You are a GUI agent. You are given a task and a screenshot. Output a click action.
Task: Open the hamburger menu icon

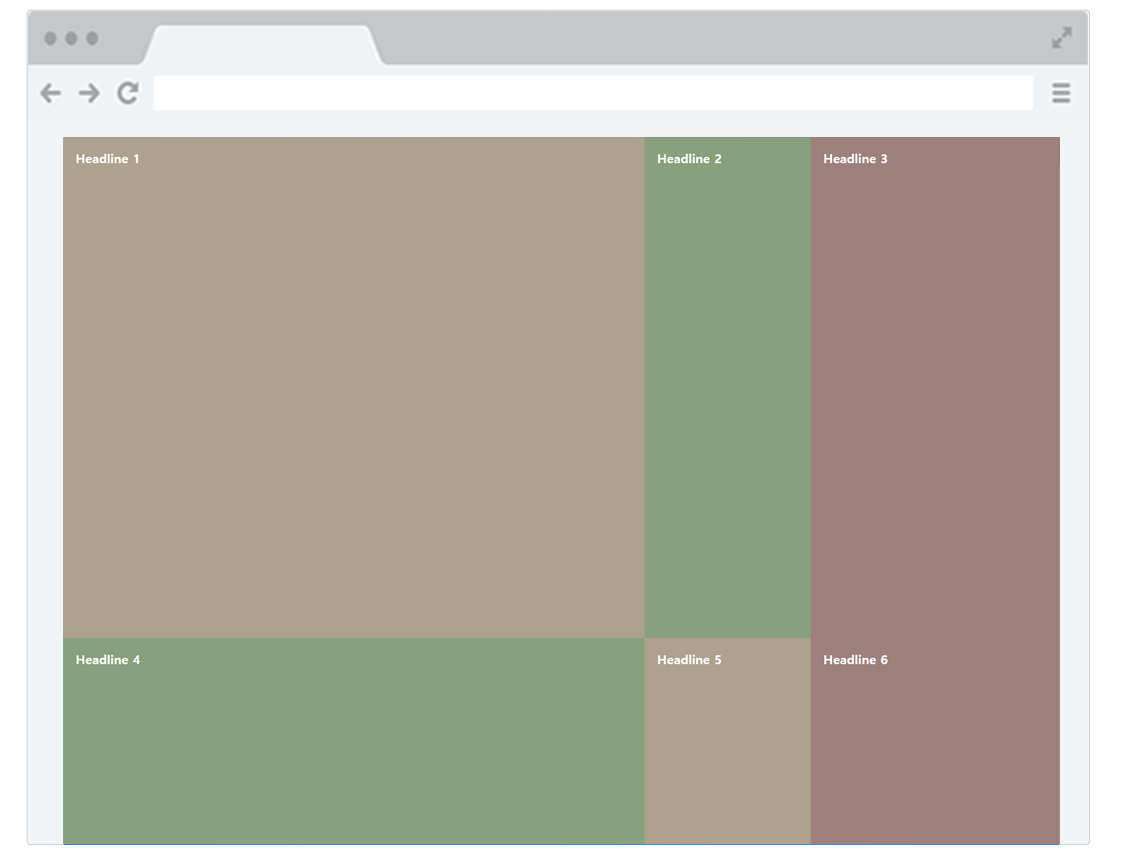1061,93
